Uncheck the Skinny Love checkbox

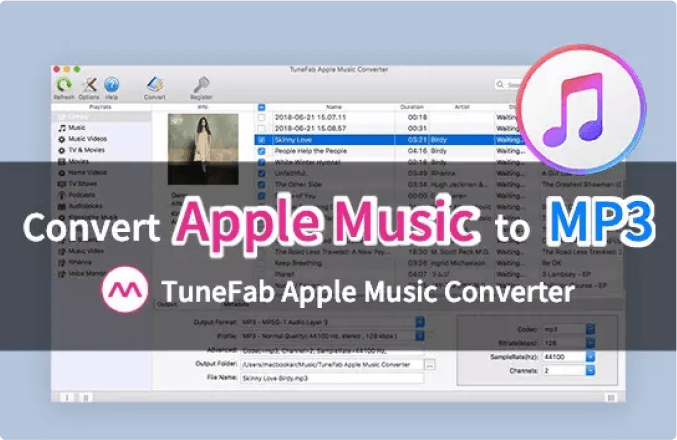pyautogui.click(x=262, y=140)
